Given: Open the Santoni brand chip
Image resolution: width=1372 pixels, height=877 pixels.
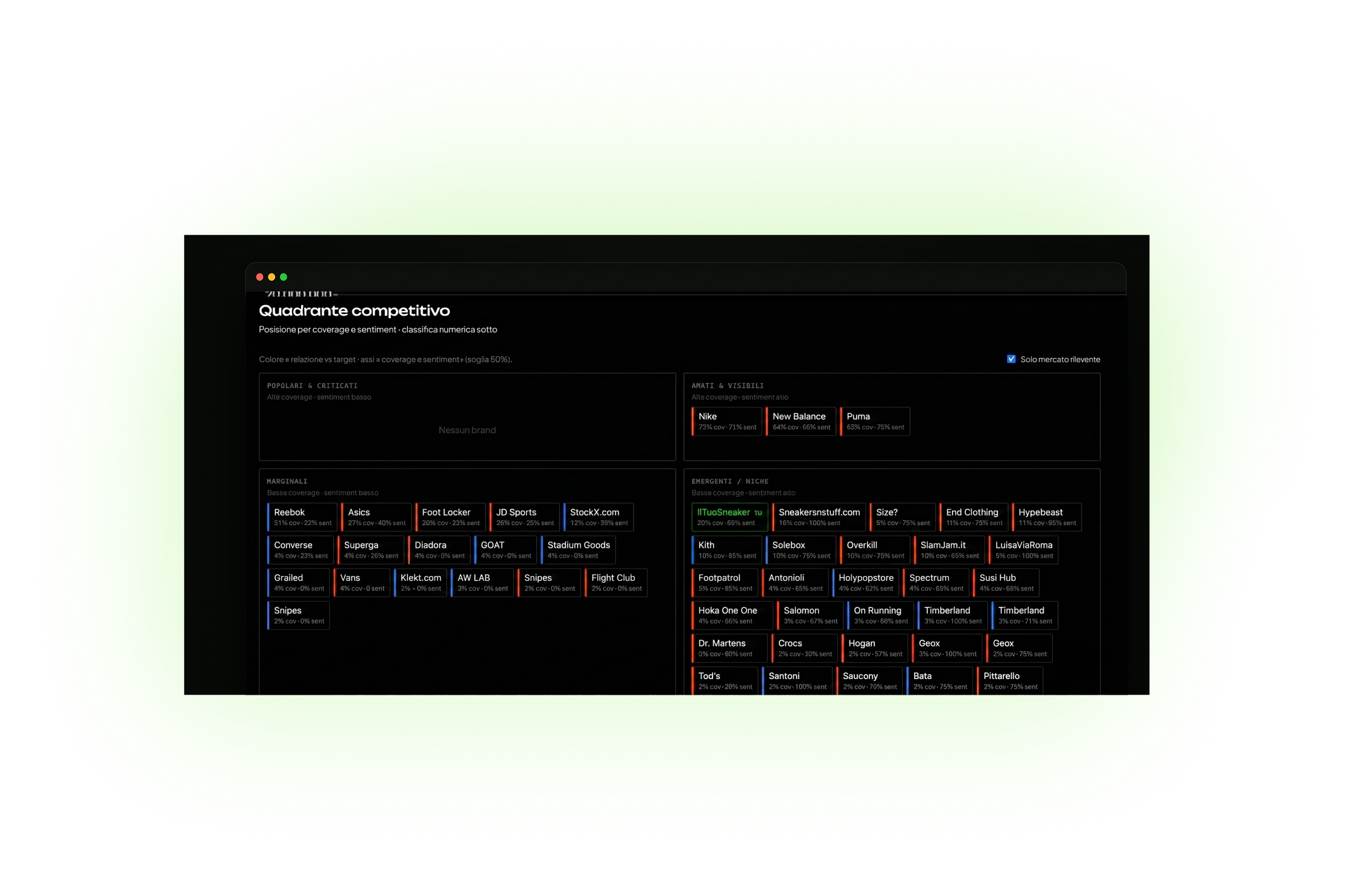Looking at the screenshot, I should coord(797,681).
